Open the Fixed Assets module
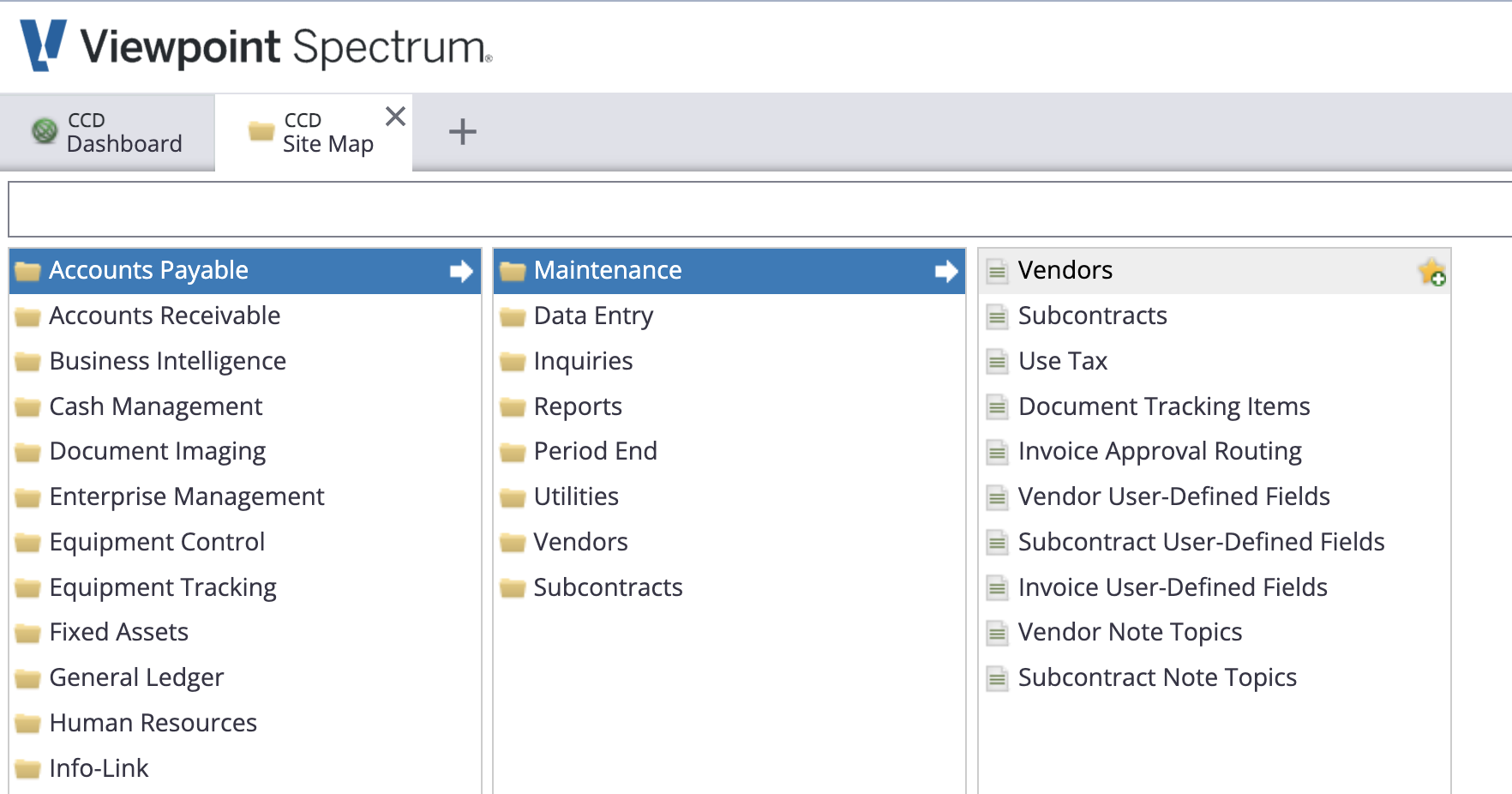The height and width of the screenshot is (794, 1512). click(x=245, y=632)
